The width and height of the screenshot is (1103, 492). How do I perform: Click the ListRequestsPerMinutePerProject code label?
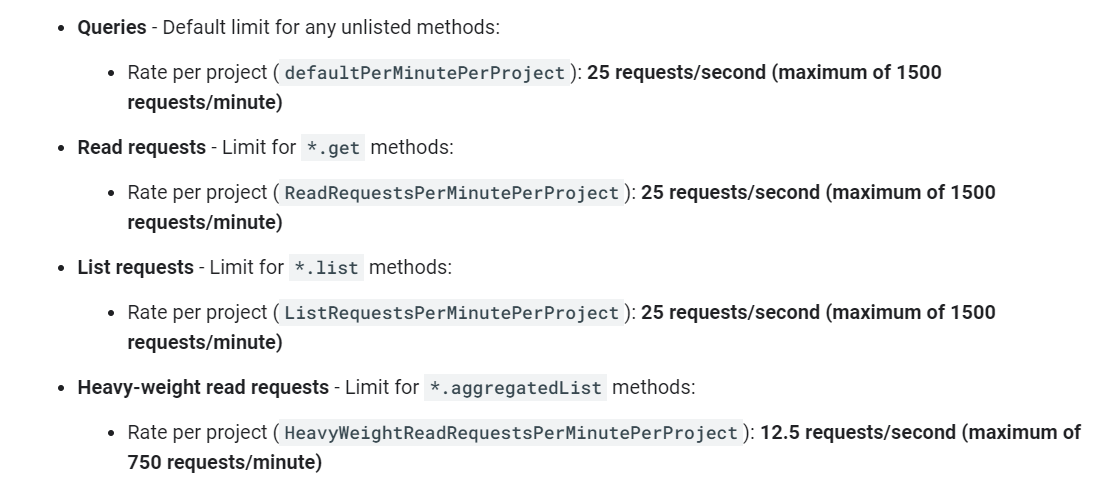(x=452, y=313)
